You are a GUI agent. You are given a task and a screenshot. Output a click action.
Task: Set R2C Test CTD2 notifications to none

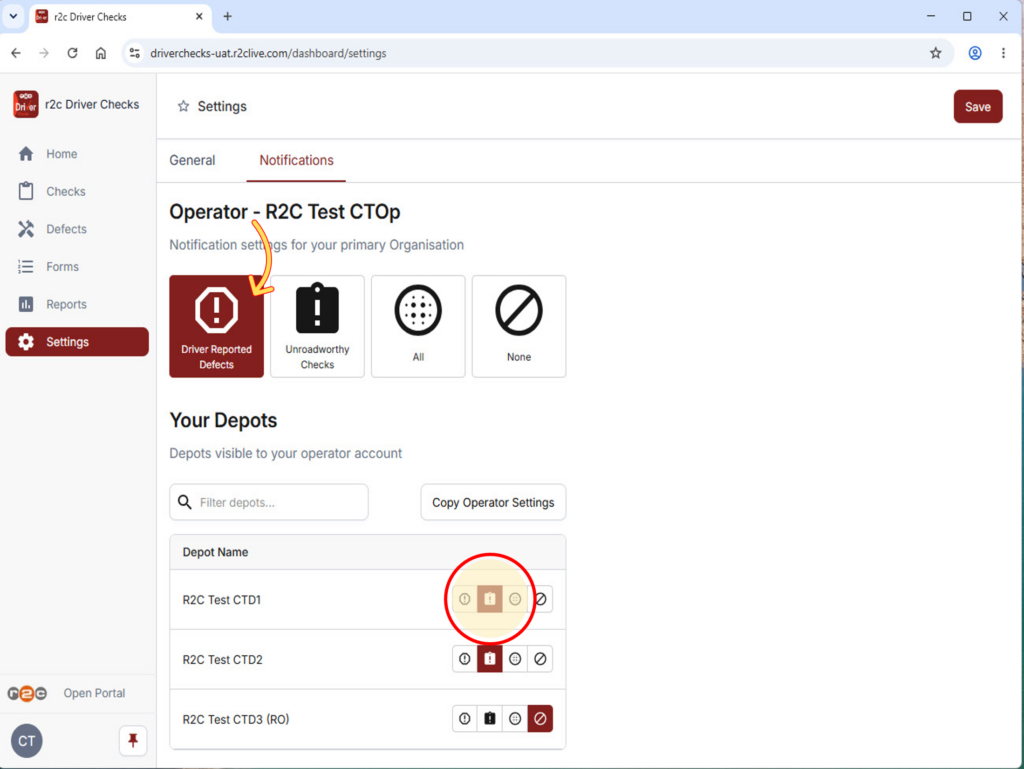point(540,659)
